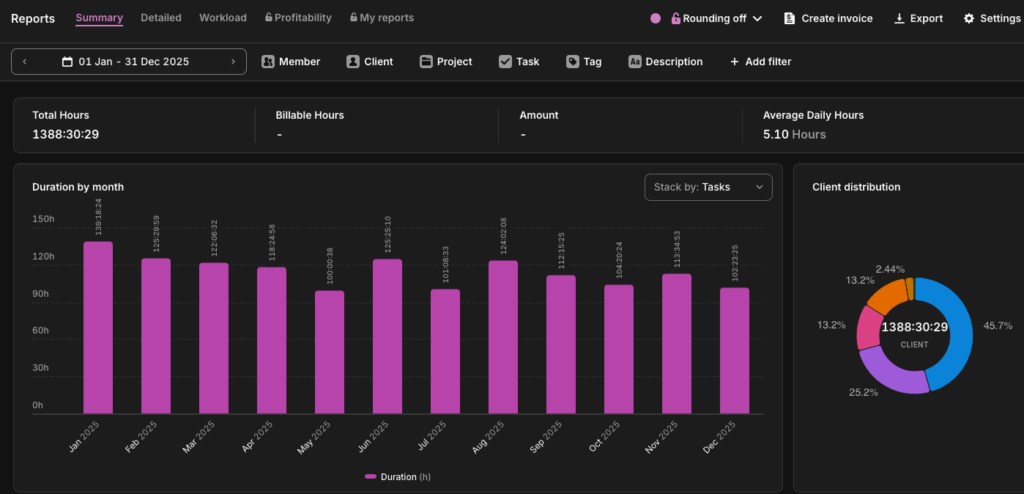Switch to the Detailed tab
The height and width of the screenshot is (494, 1024).
(161, 18)
